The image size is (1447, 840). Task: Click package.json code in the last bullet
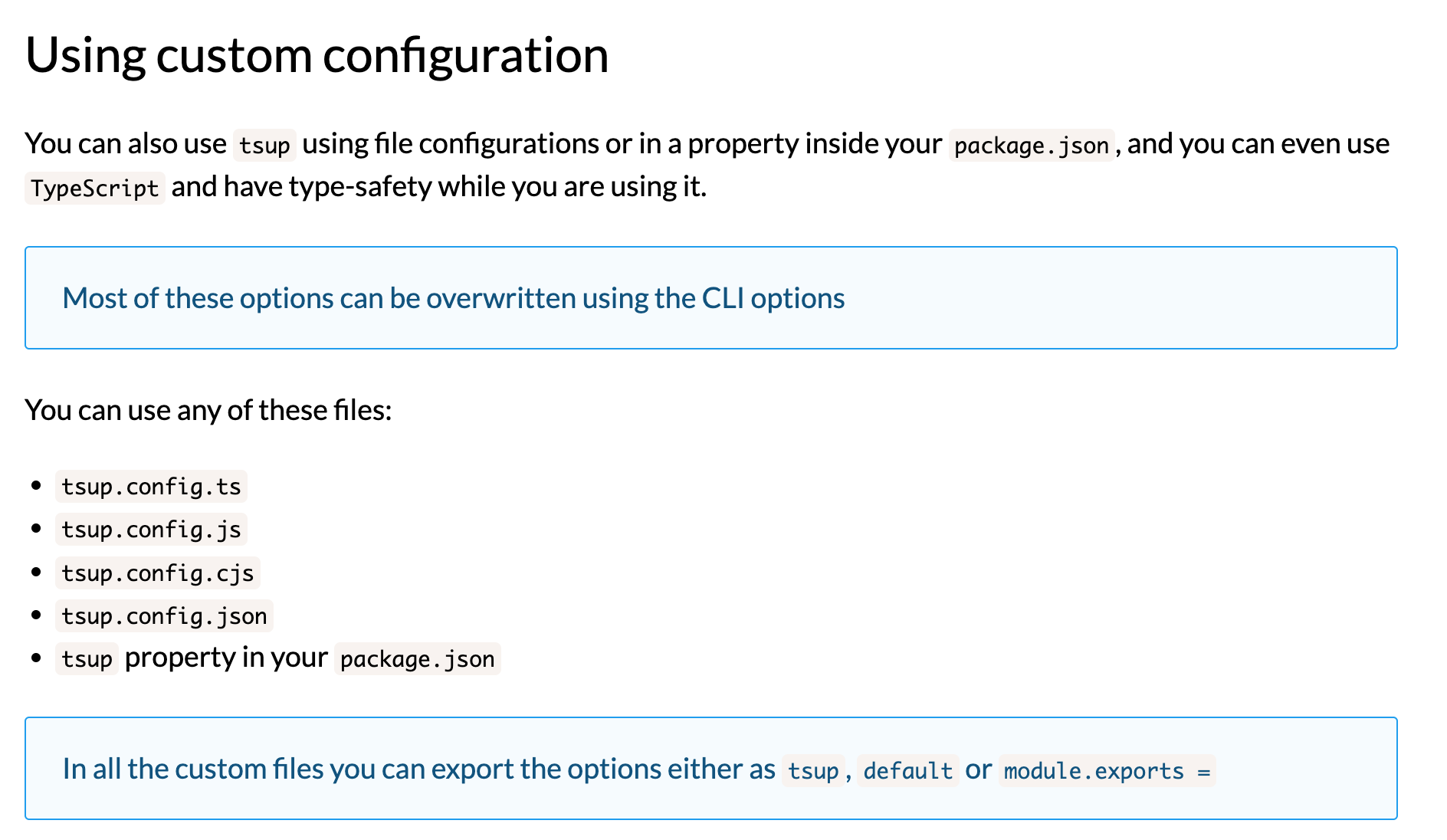[417, 659]
